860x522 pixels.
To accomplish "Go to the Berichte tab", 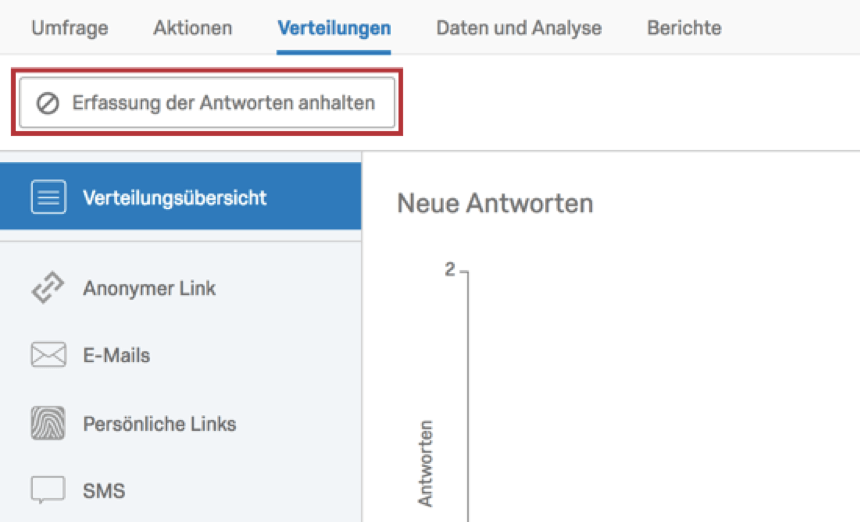I will [x=684, y=28].
